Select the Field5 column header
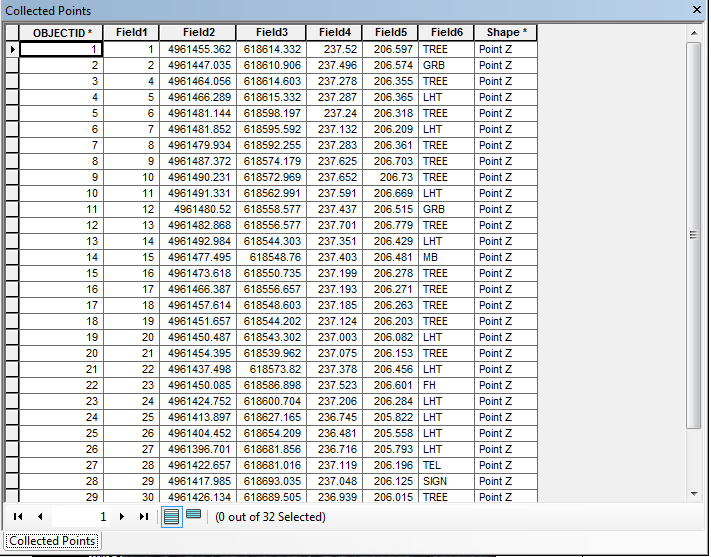The width and height of the screenshot is (711, 557). pyautogui.click(x=390, y=33)
